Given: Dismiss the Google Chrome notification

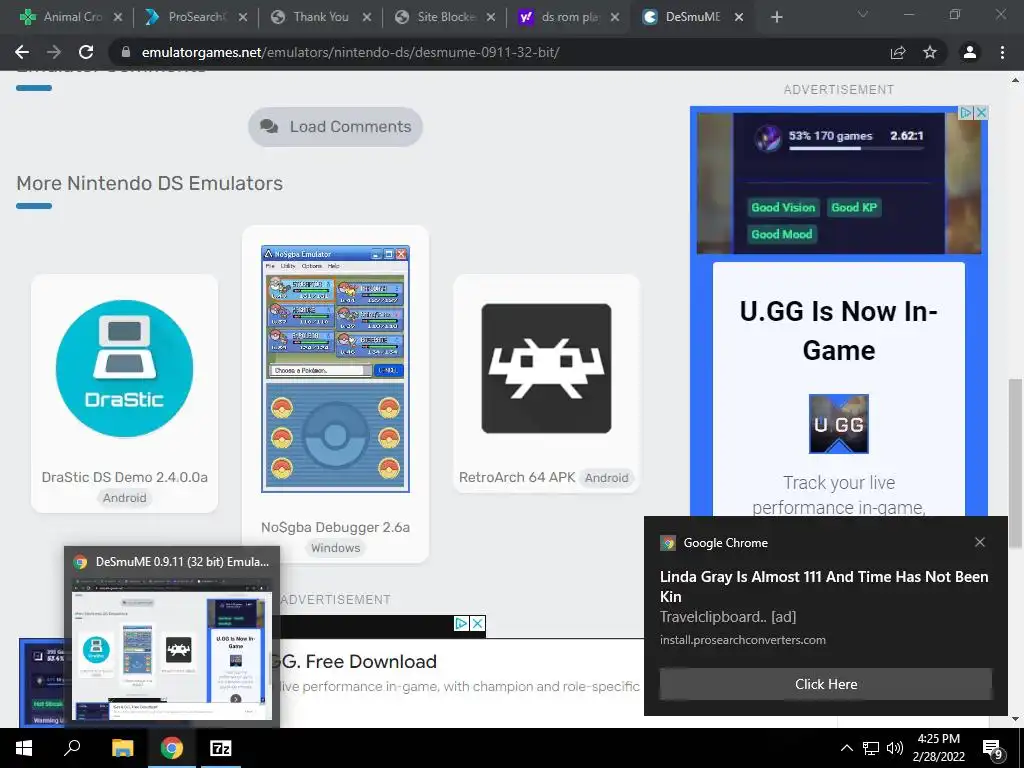Looking at the screenshot, I should (x=980, y=542).
